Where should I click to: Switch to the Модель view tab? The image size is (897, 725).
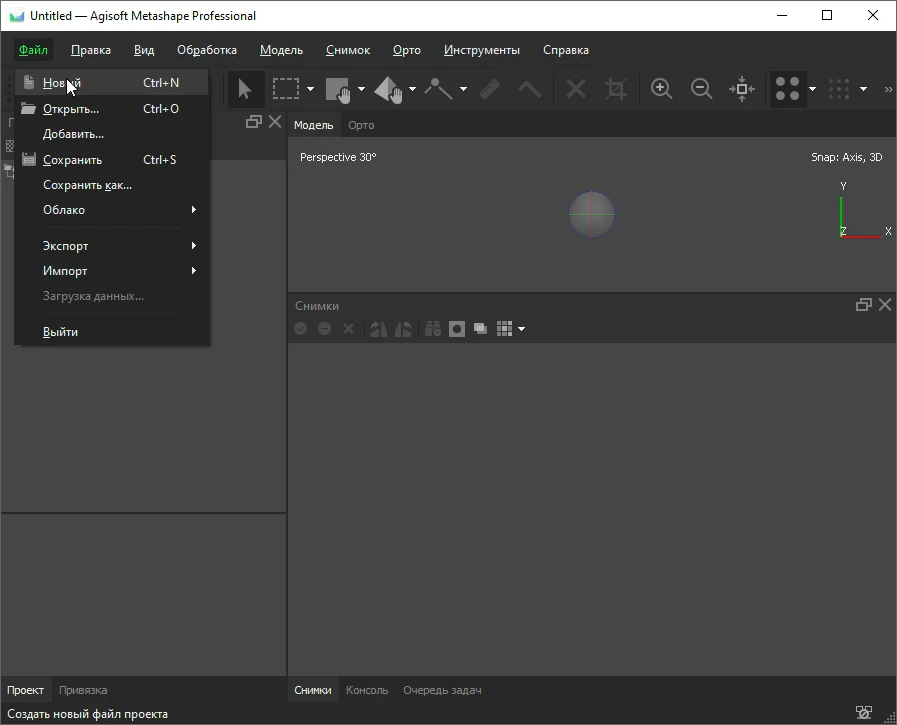(313, 125)
